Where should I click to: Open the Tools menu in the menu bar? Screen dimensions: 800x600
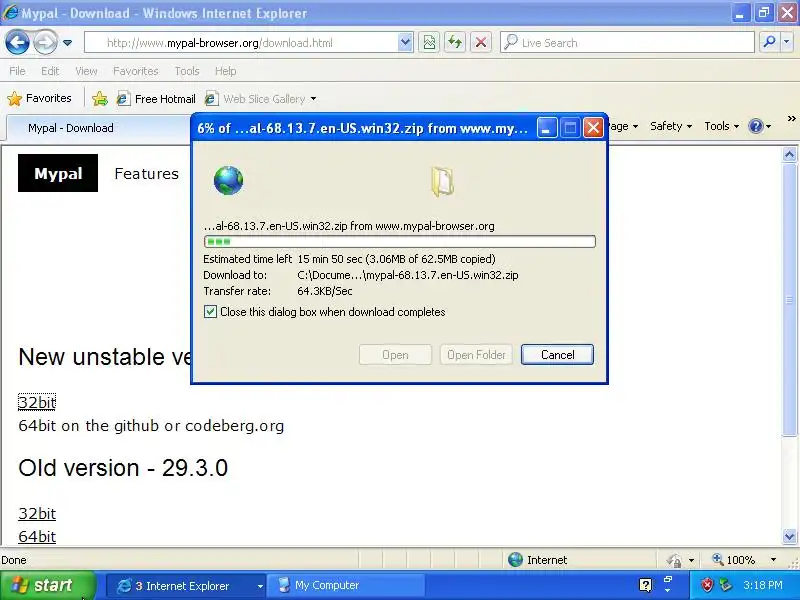187,71
